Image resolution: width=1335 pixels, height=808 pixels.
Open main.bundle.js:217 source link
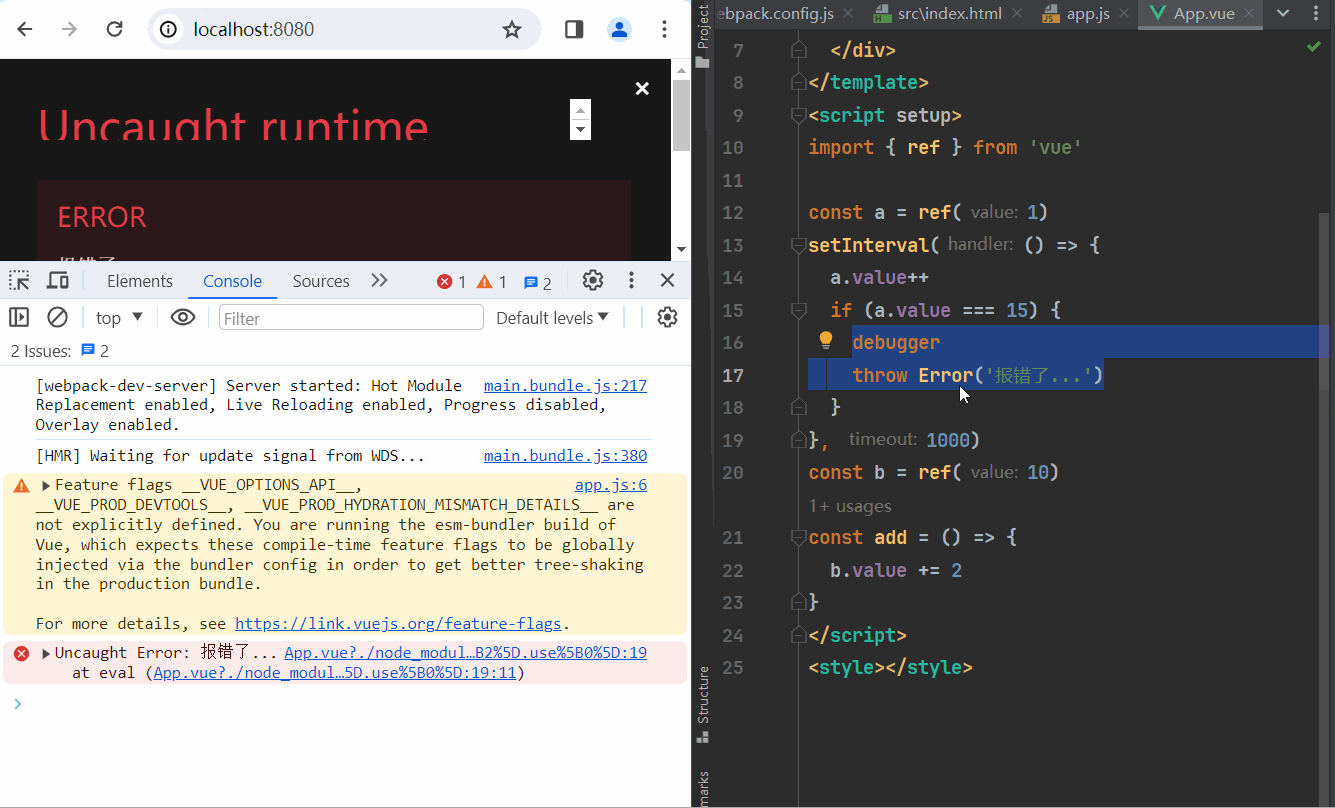[565, 385]
